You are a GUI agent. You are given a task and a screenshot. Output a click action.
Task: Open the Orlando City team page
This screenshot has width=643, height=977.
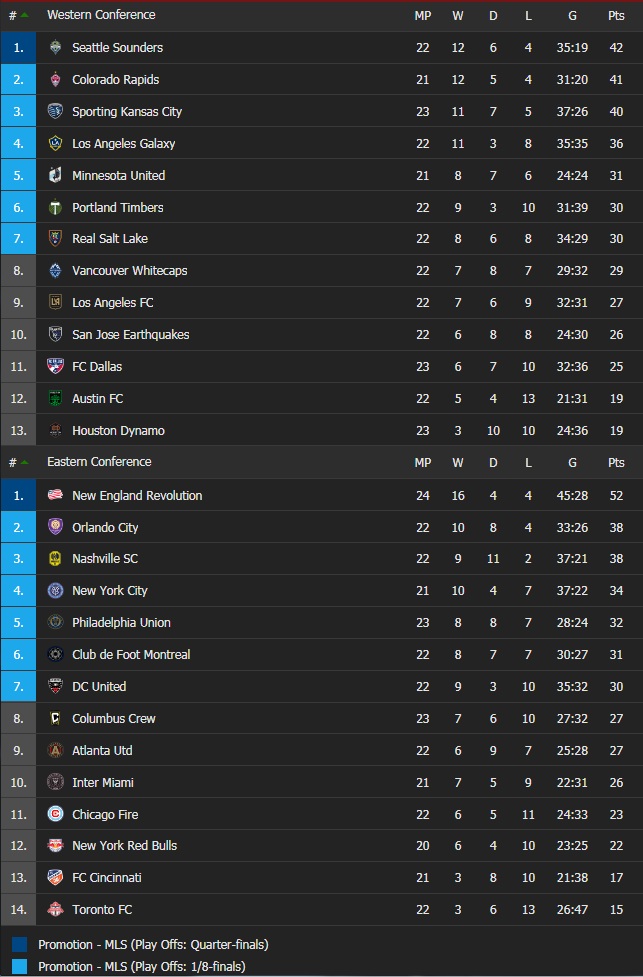(x=105, y=528)
